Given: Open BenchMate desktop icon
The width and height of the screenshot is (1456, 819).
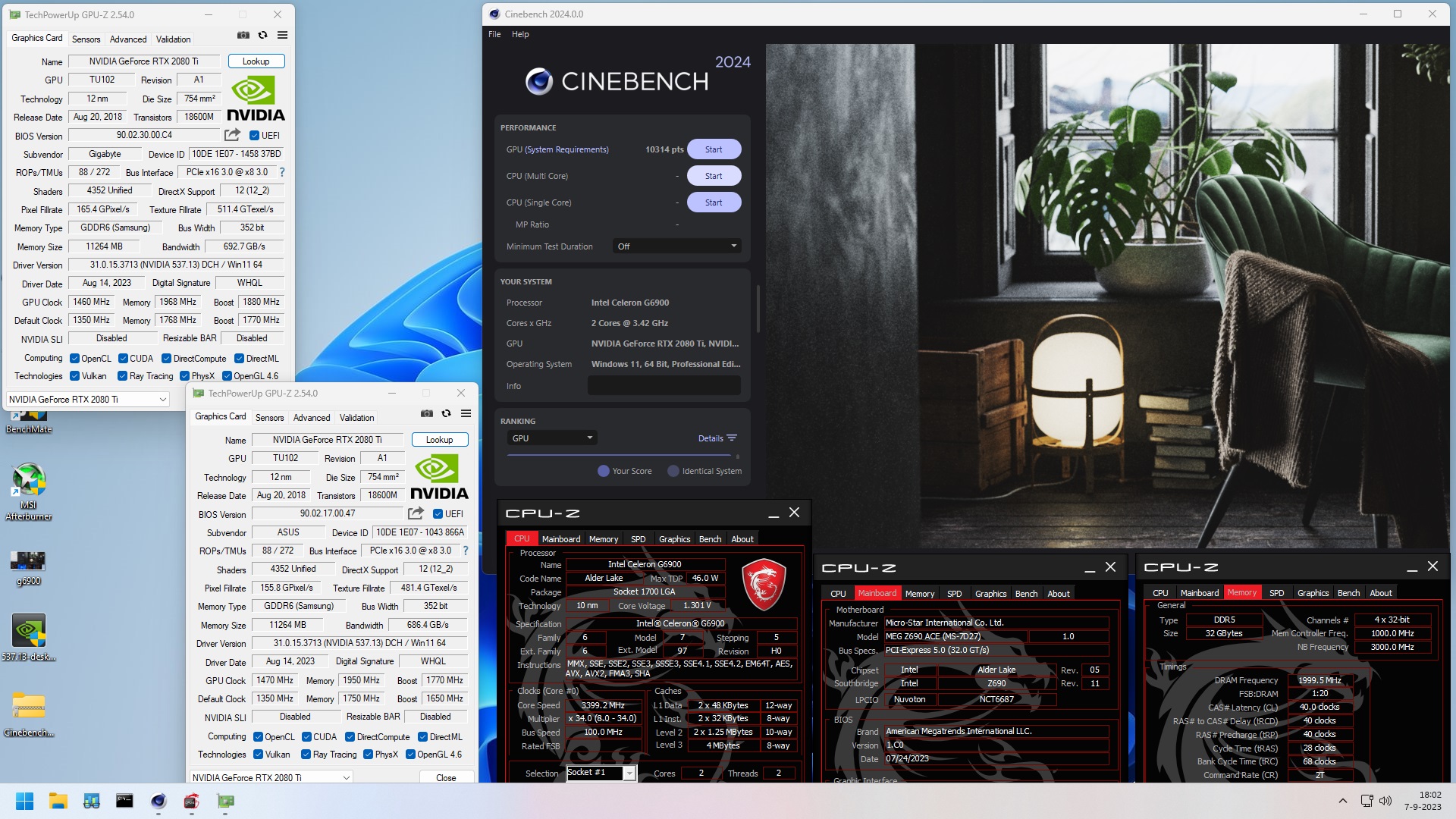Looking at the screenshot, I should [x=29, y=421].
